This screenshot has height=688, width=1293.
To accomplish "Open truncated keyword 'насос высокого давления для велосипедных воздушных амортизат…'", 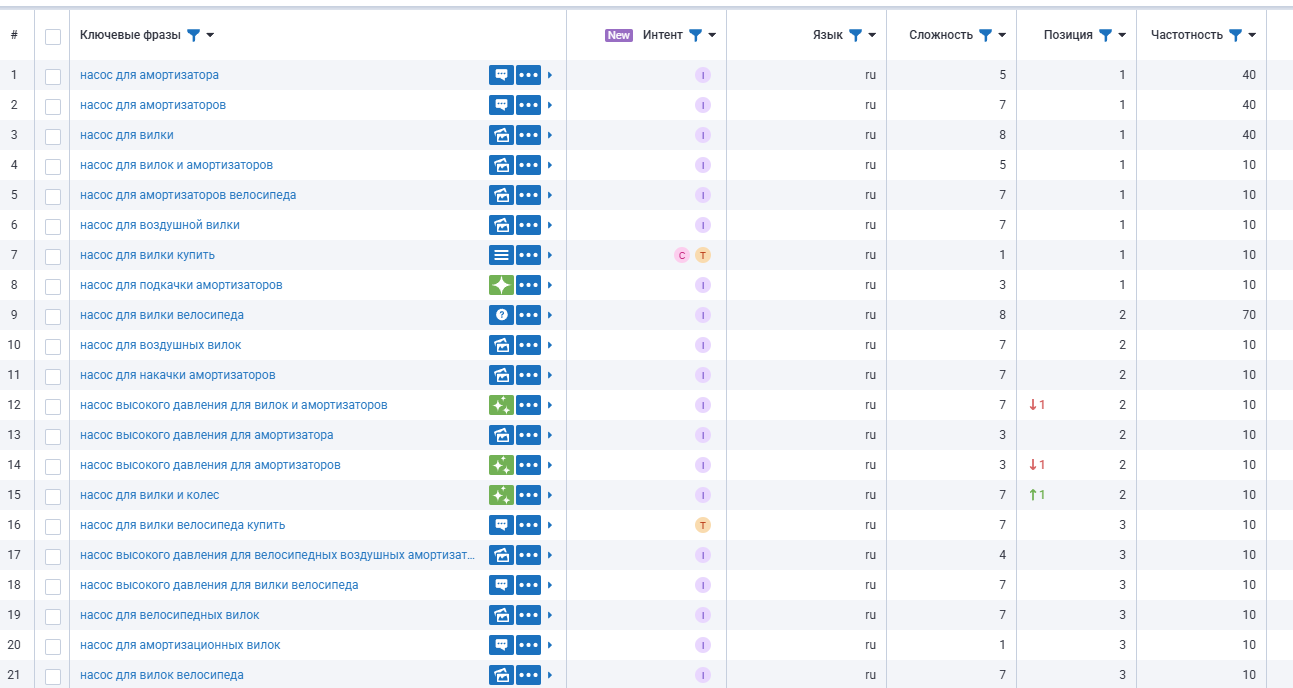I will (277, 555).
